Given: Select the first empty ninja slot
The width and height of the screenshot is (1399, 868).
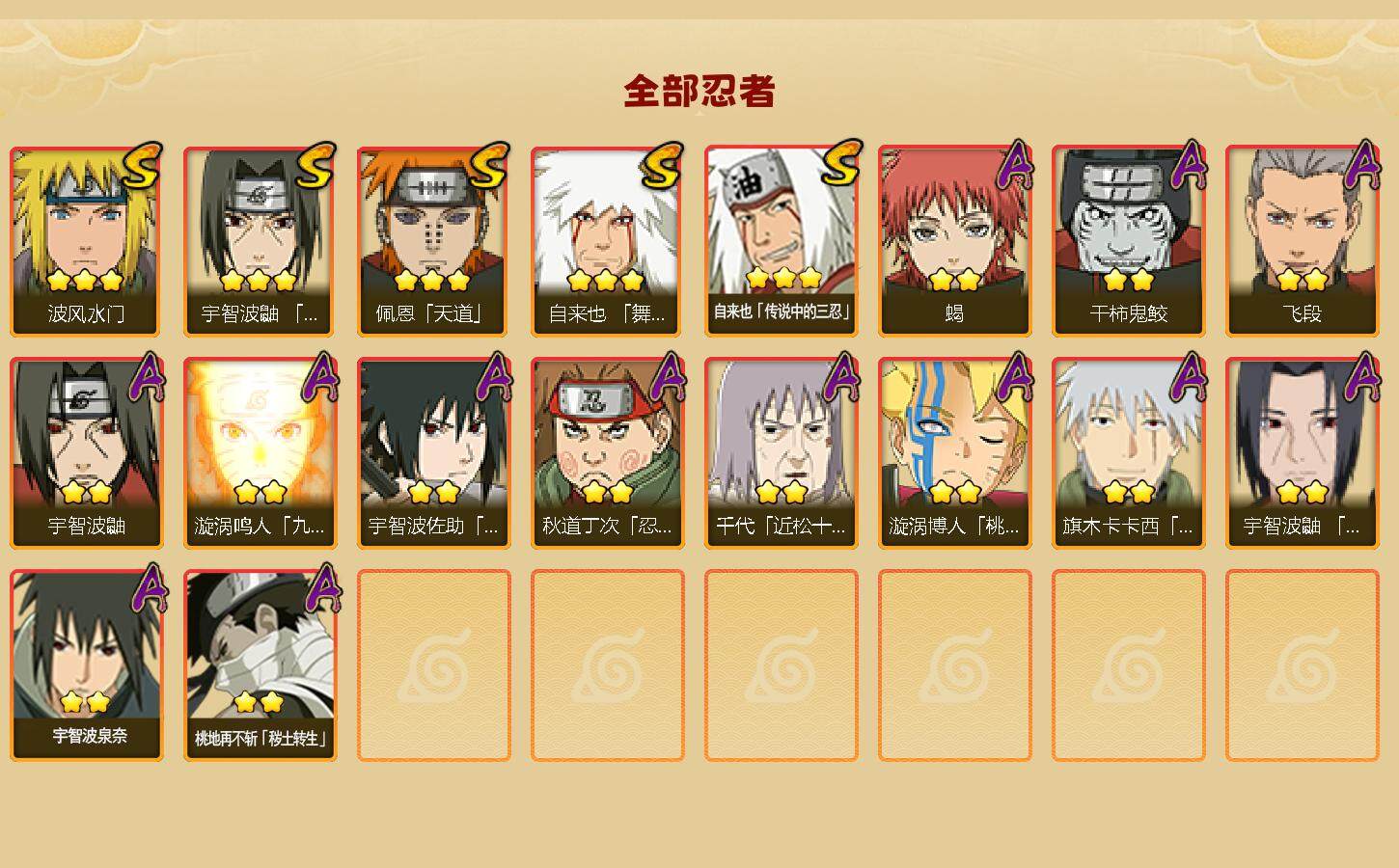Looking at the screenshot, I should coord(434,665).
